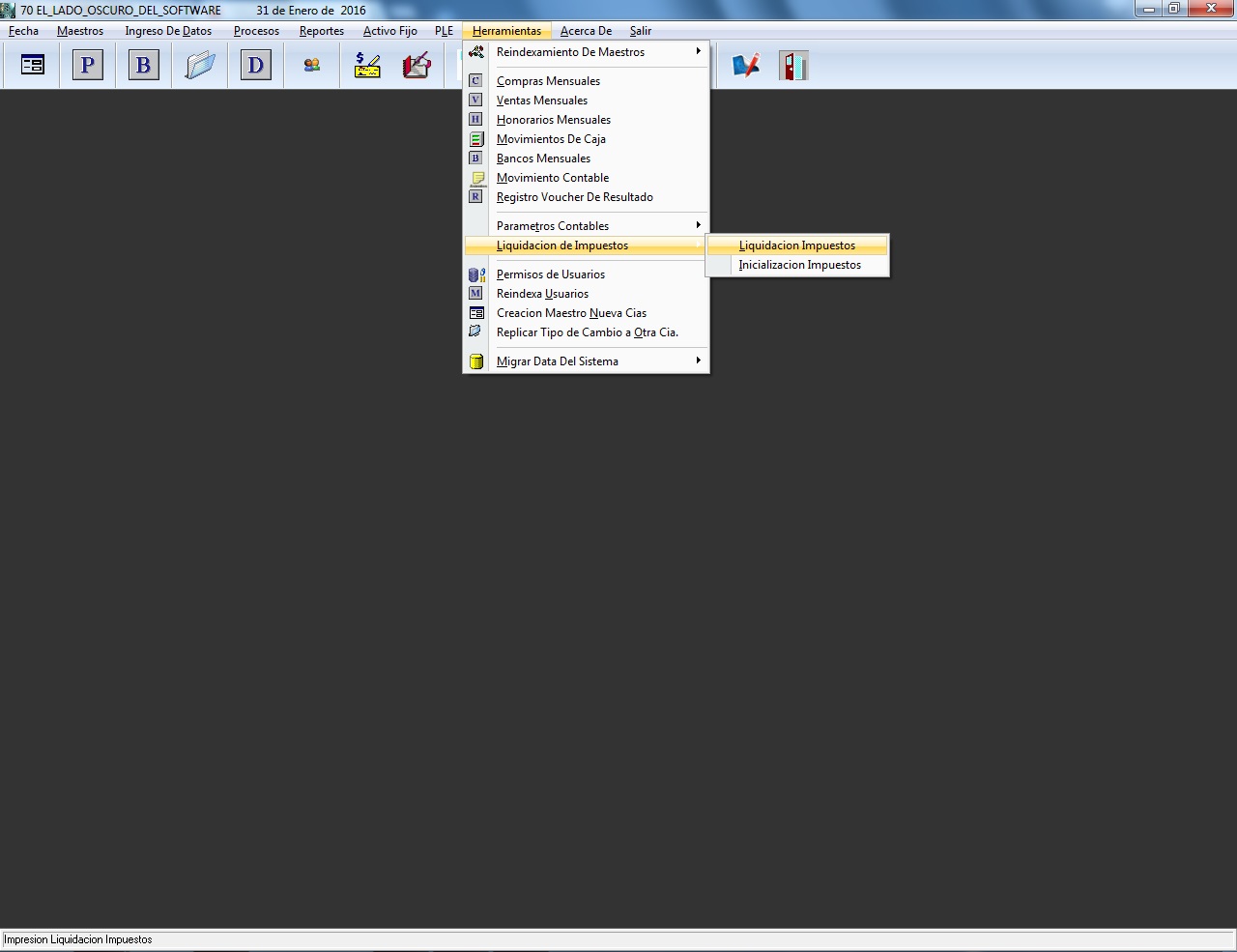
Task: Click the 'P' toolbar button
Action: (87, 66)
